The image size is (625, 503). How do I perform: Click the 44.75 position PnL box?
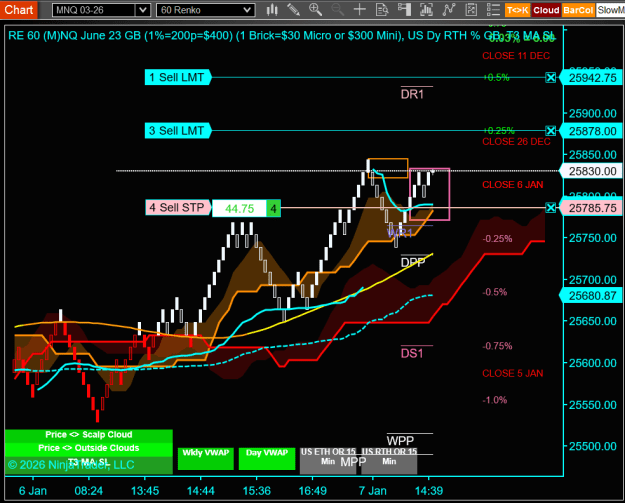point(239,208)
